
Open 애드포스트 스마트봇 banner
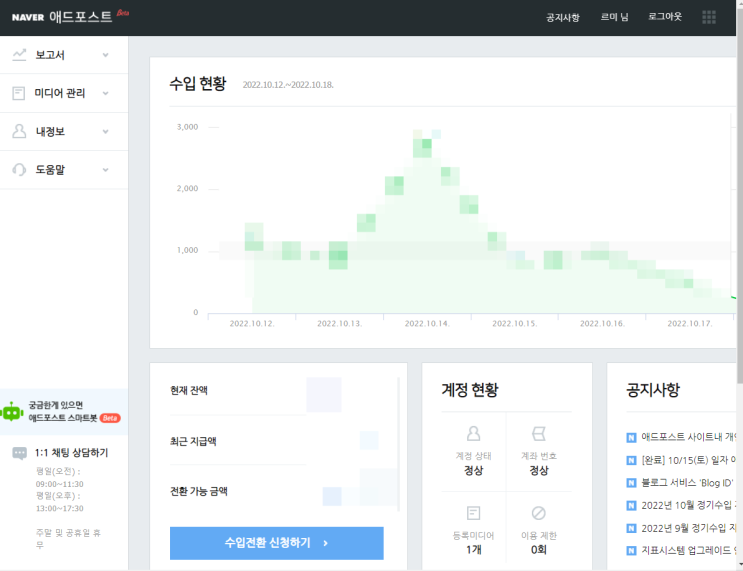64,412
